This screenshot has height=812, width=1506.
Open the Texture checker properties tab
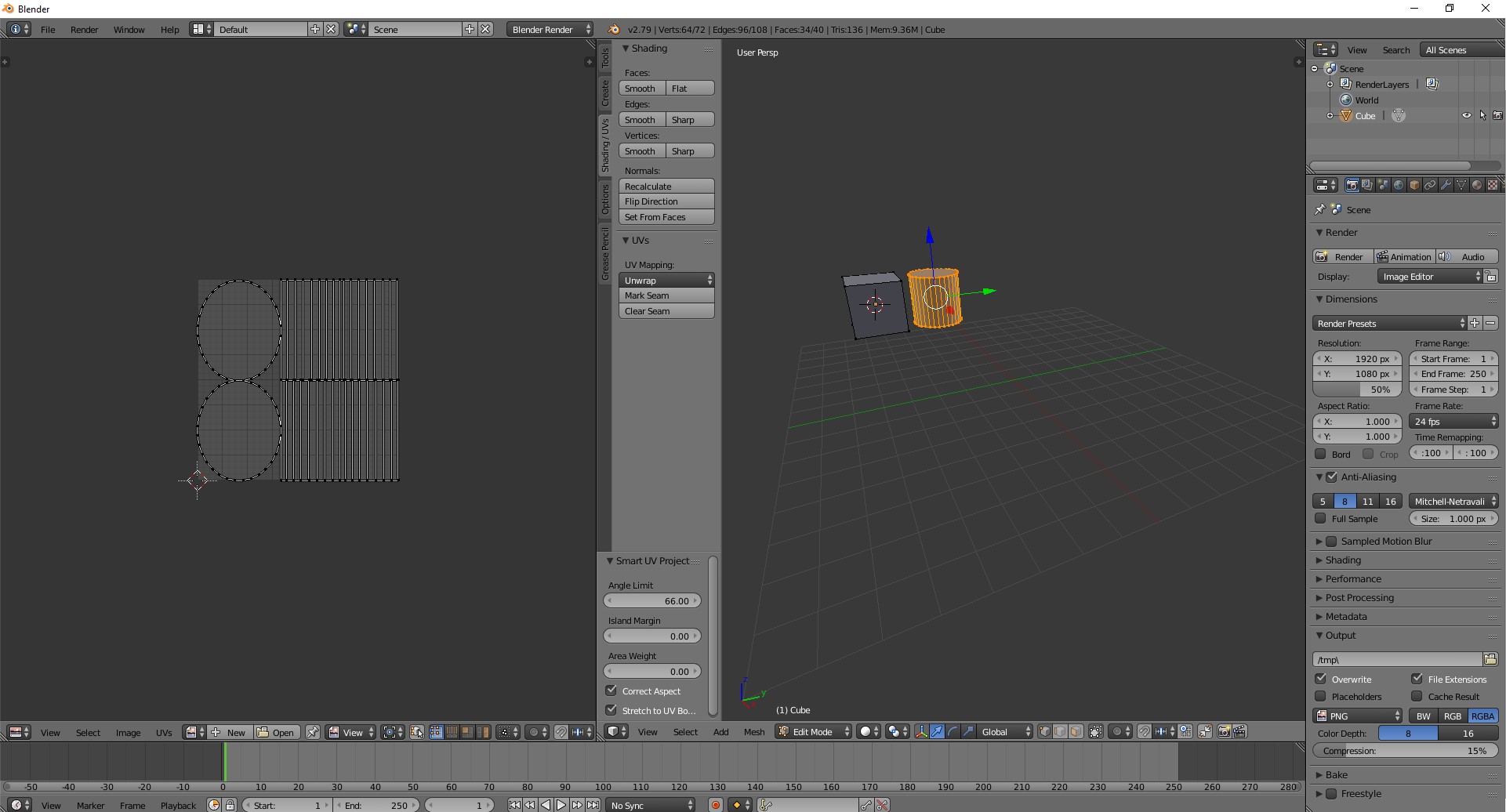click(x=1493, y=185)
